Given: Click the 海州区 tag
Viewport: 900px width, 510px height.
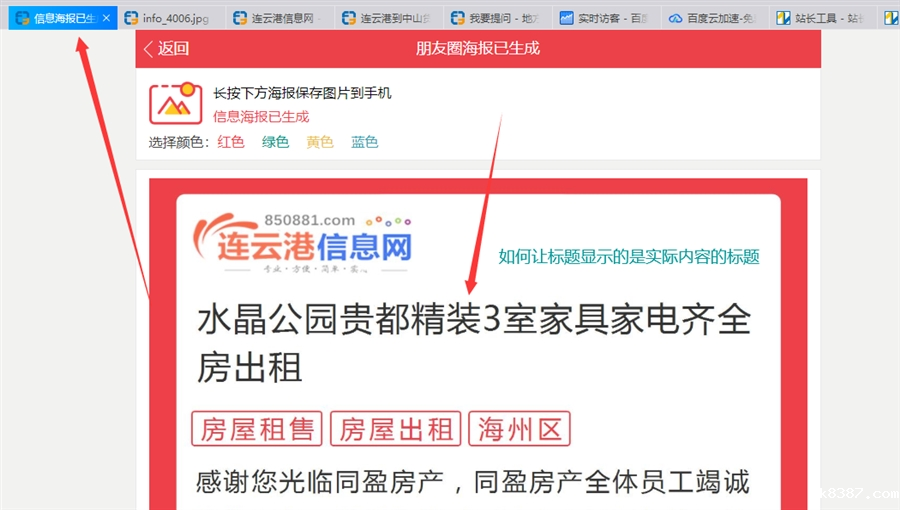Looking at the screenshot, I should (x=519, y=429).
